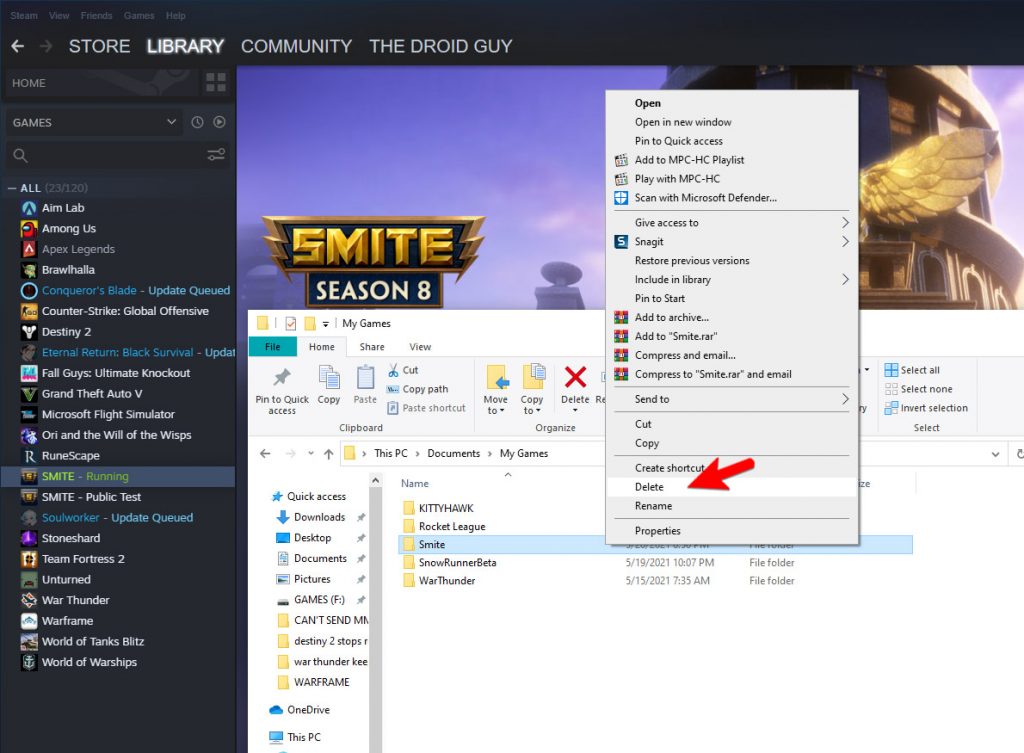Click the Steam back navigation arrow
The width and height of the screenshot is (1024, 753).
18,46
